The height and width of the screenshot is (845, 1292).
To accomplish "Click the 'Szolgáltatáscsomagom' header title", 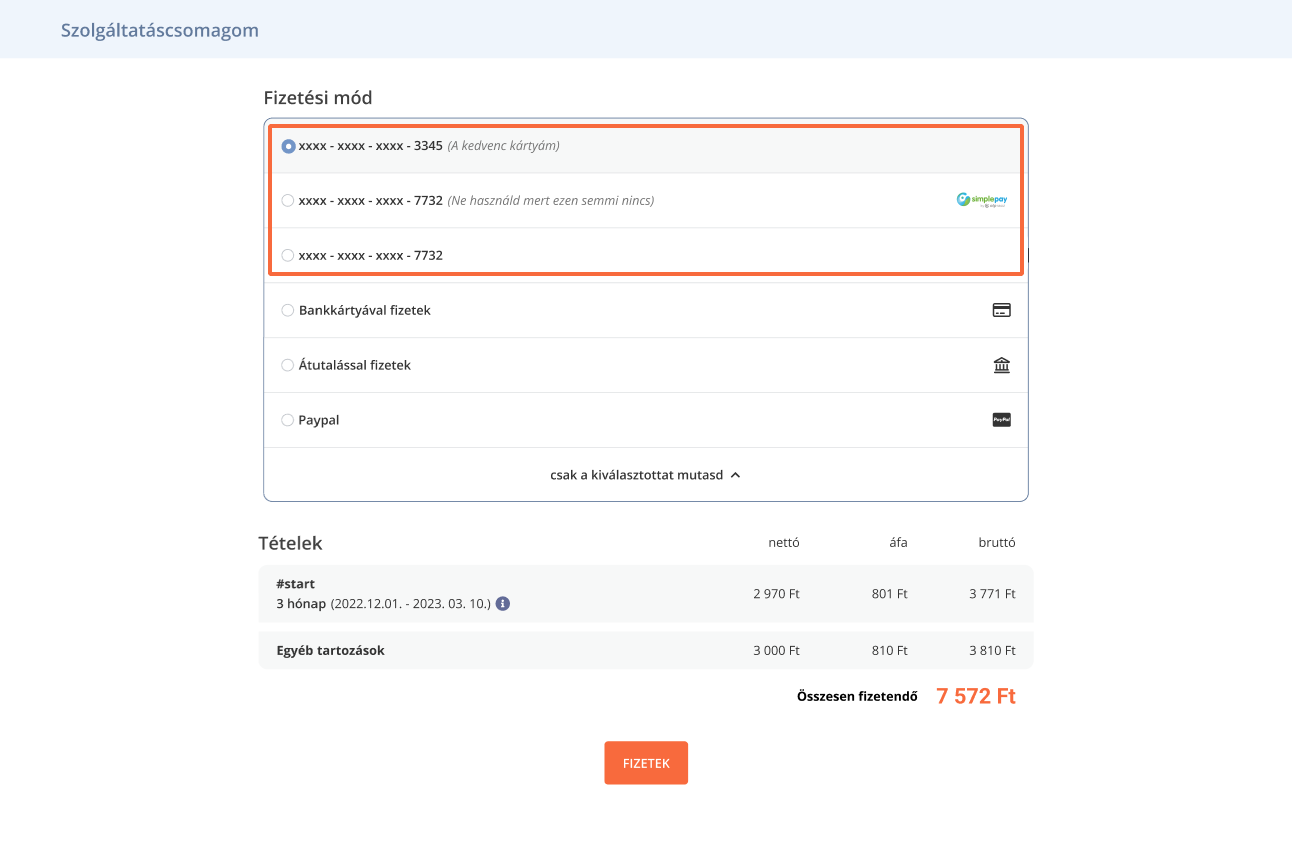I will click(160, 30).
